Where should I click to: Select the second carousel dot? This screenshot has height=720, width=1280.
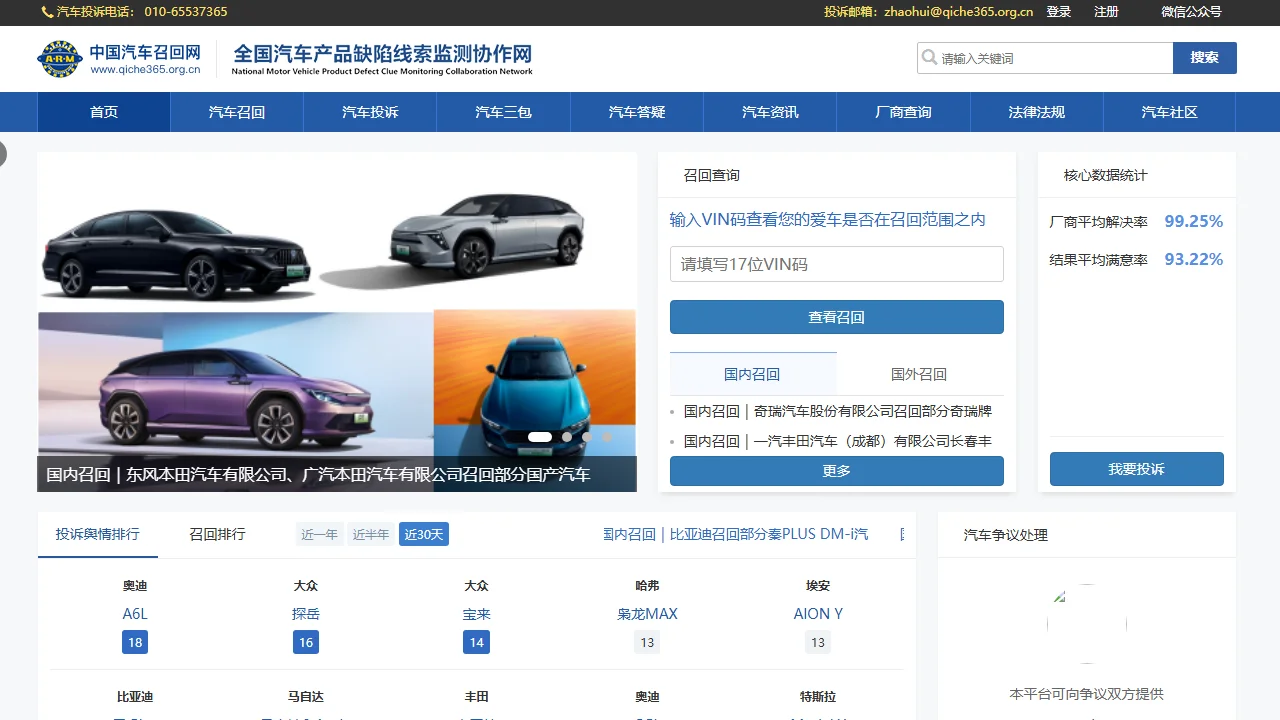tap(566, 437)
